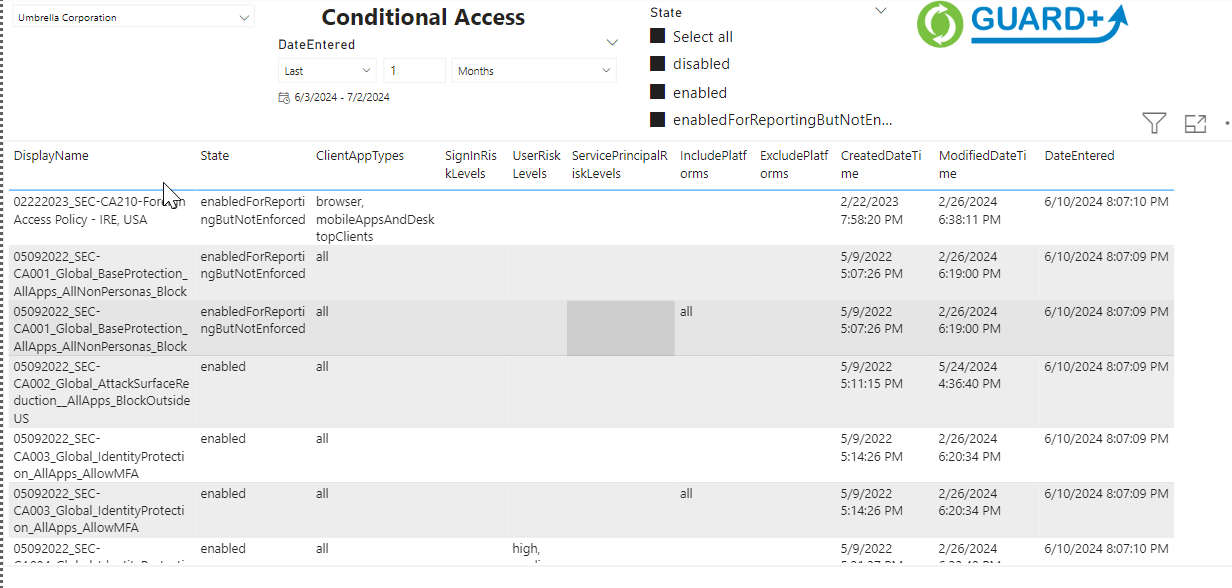Click the calendar icon beside the date range

(284, 97)
